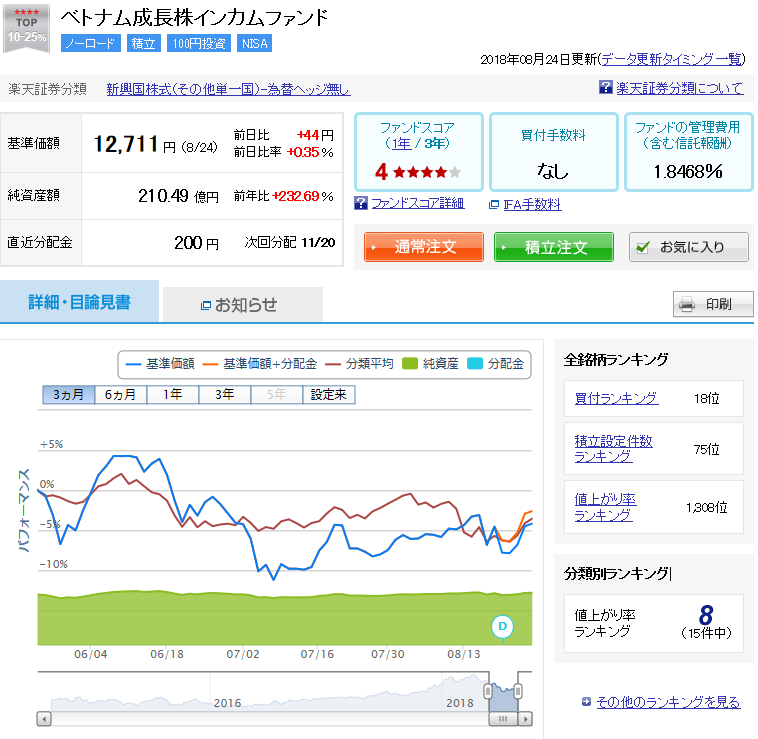
Task: Click the 1.8468% management fee value
Action: [688, 172]
